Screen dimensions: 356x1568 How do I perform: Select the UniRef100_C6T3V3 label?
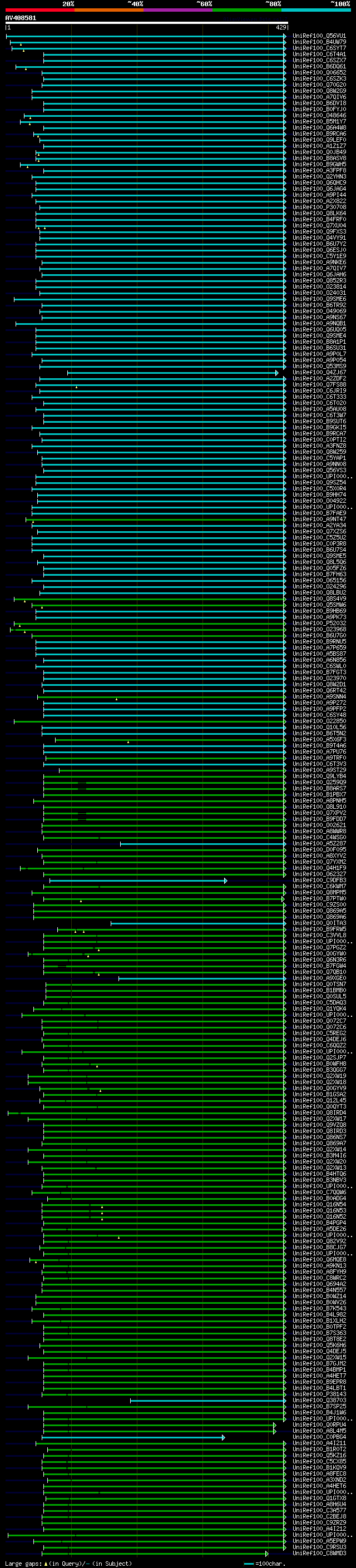point(319,764)
